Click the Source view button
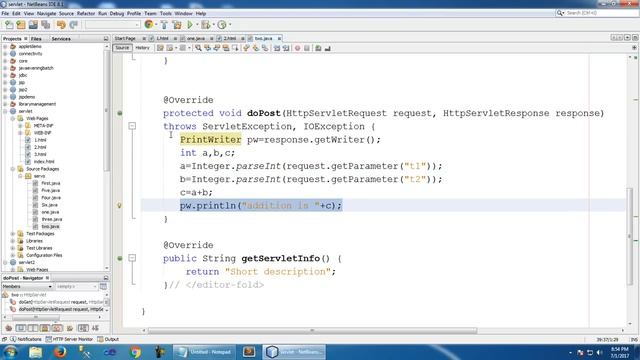This screenshot has width=640, height=360. (122, 48)
